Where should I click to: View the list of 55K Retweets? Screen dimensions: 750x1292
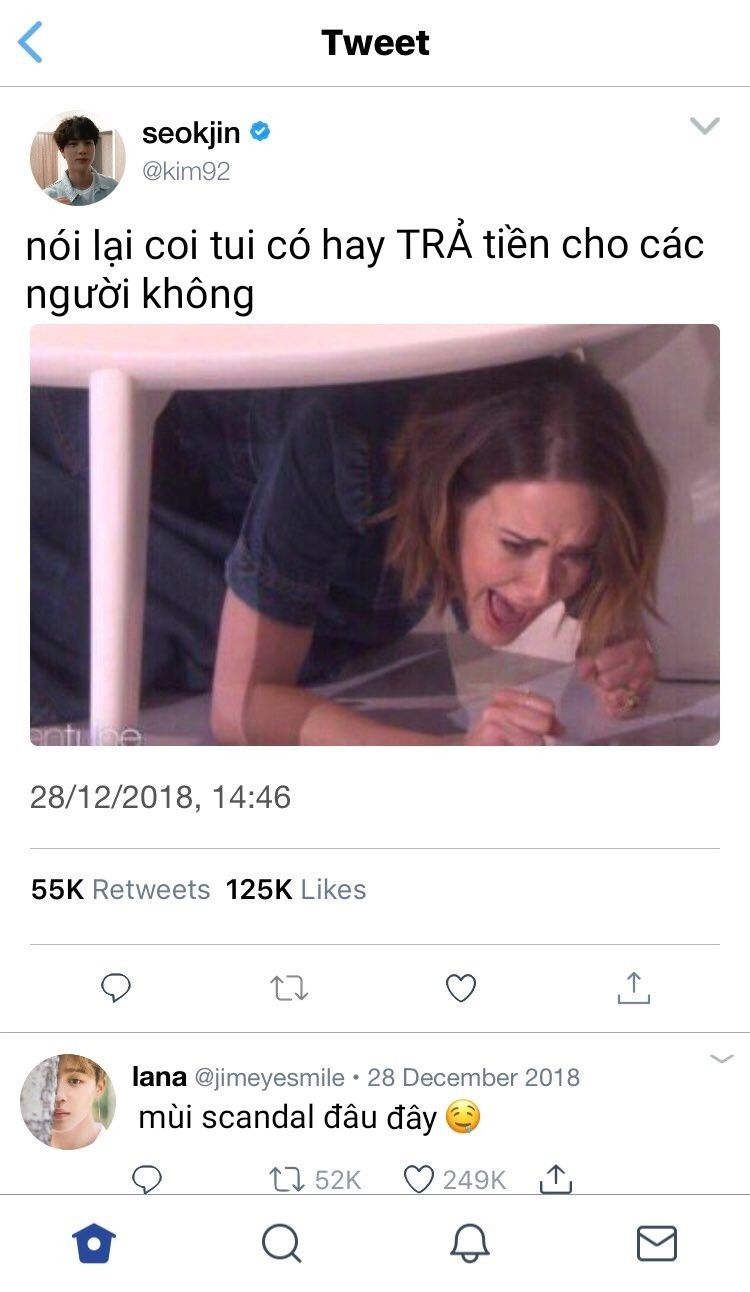pos(121,890)
